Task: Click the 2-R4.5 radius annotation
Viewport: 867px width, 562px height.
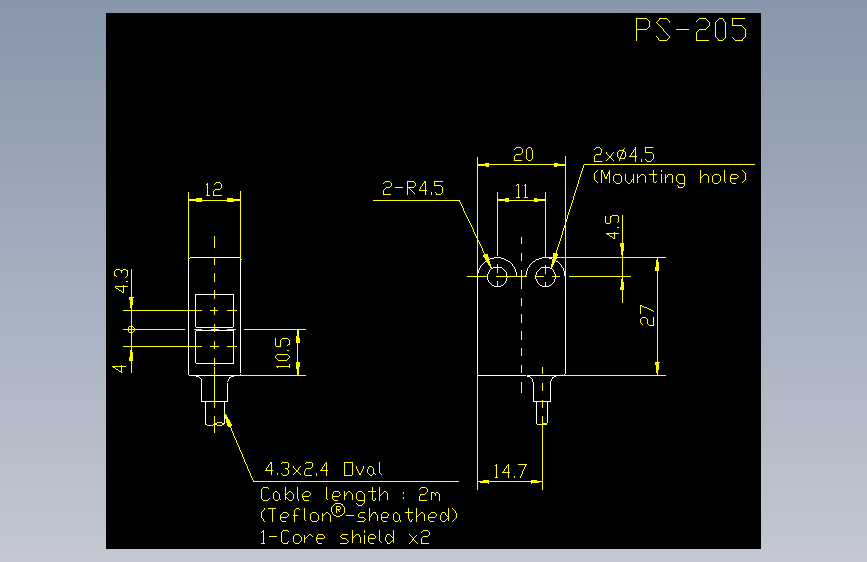Action: pos(412,189)
